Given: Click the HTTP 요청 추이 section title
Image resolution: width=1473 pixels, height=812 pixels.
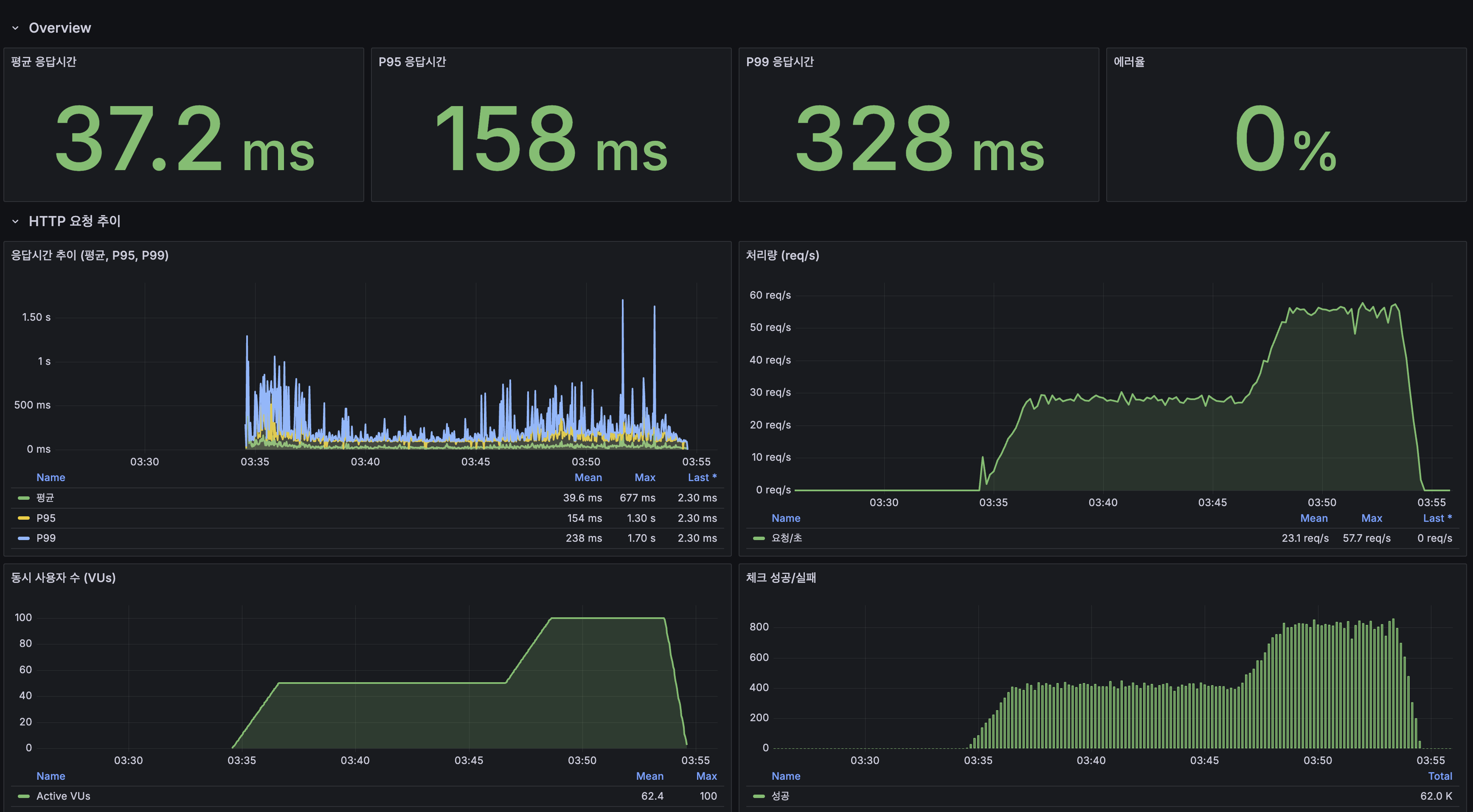Looking at the screenshot, I should tap(74, 221).
